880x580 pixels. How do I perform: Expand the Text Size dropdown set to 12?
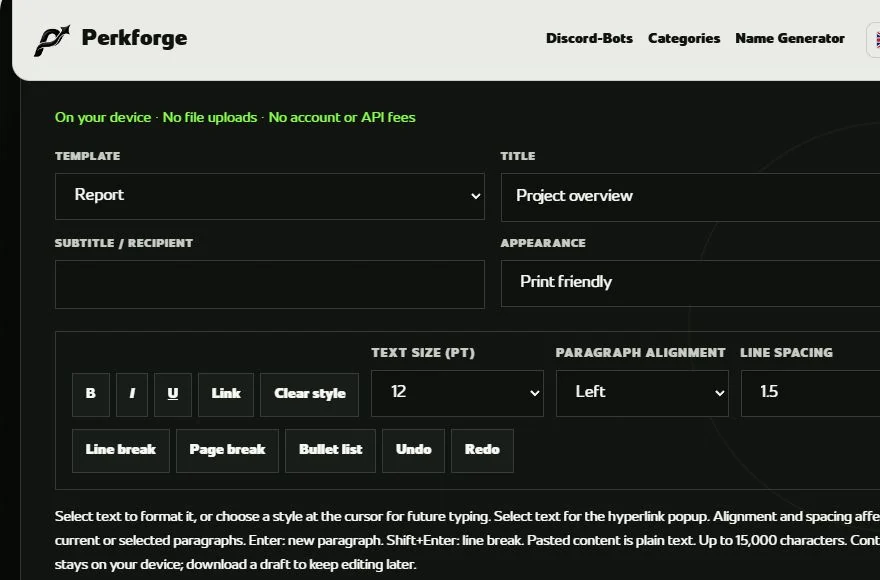pos(457,393)
